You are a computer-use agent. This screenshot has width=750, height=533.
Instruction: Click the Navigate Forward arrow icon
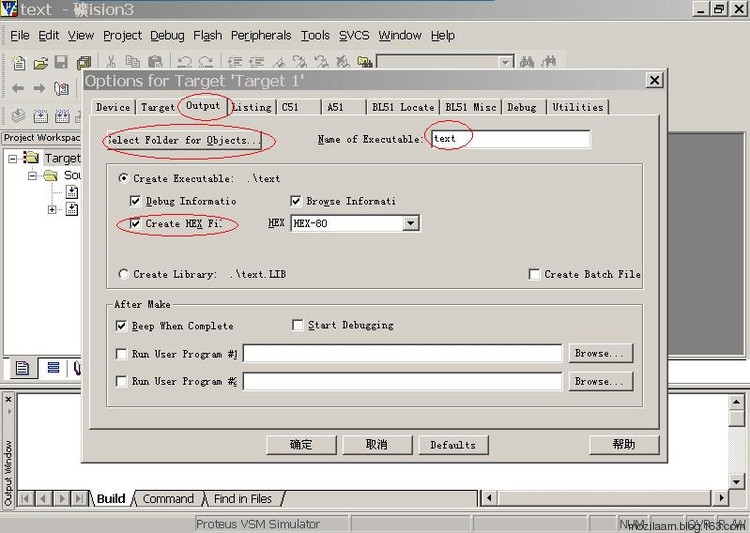tap(39, 88)
